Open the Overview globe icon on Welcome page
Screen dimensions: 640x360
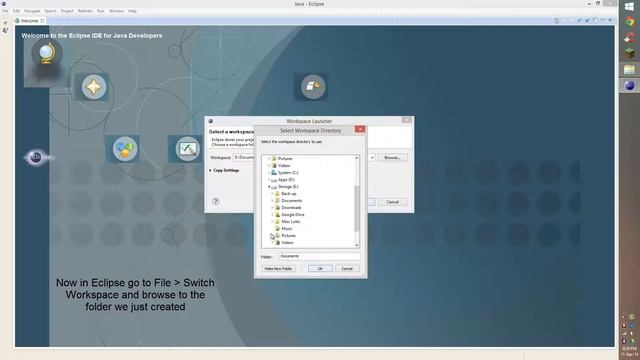(x=47, y=53)
